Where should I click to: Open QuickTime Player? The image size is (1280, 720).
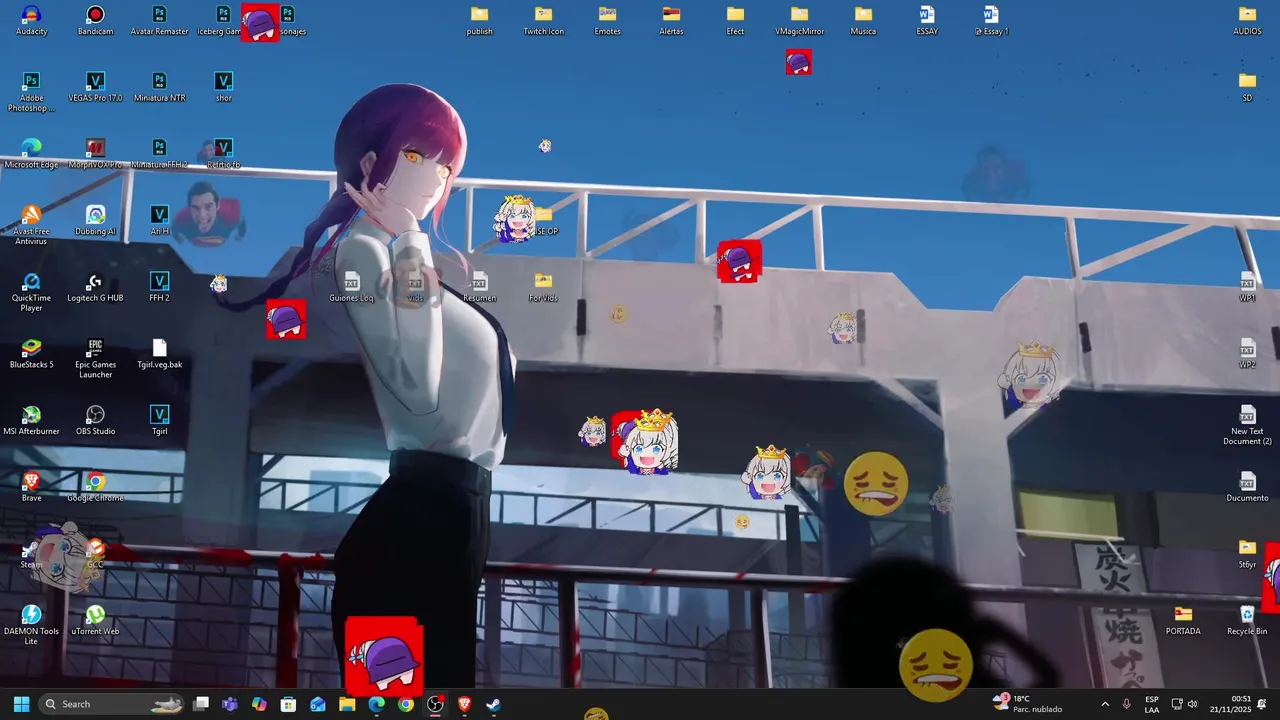[31, 292]
